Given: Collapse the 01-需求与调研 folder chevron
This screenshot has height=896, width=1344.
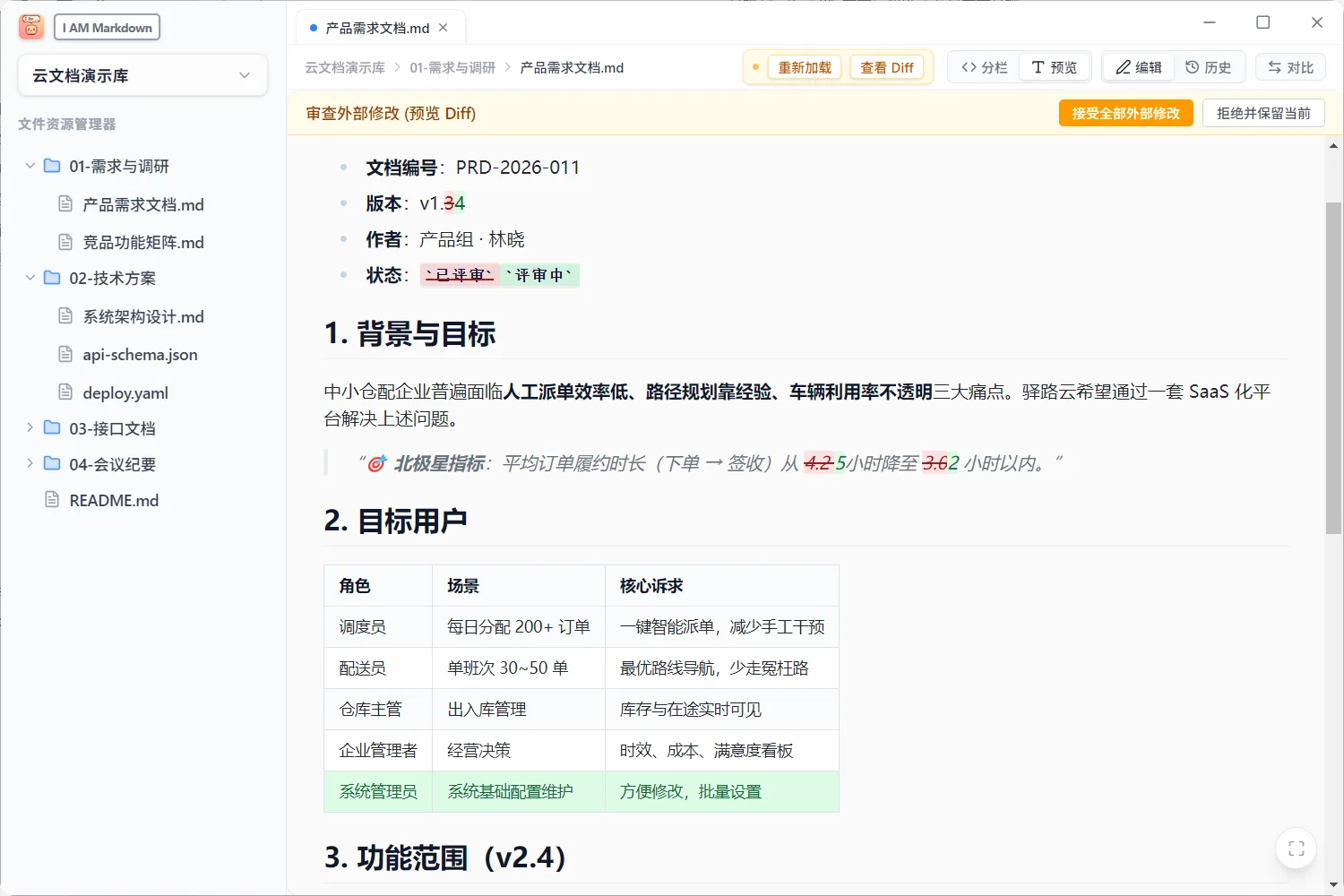Looking at the screenshot, I should 30,166.
